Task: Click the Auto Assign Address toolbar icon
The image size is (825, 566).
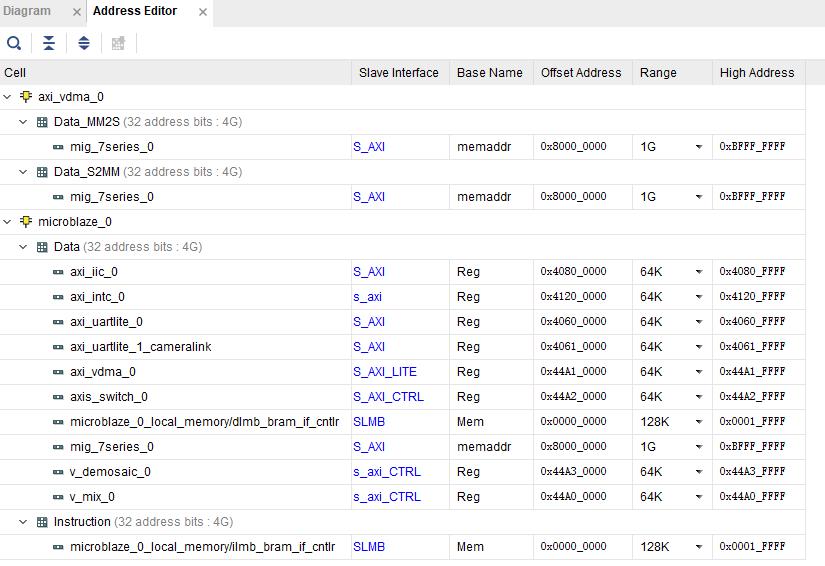Action: 118,43
